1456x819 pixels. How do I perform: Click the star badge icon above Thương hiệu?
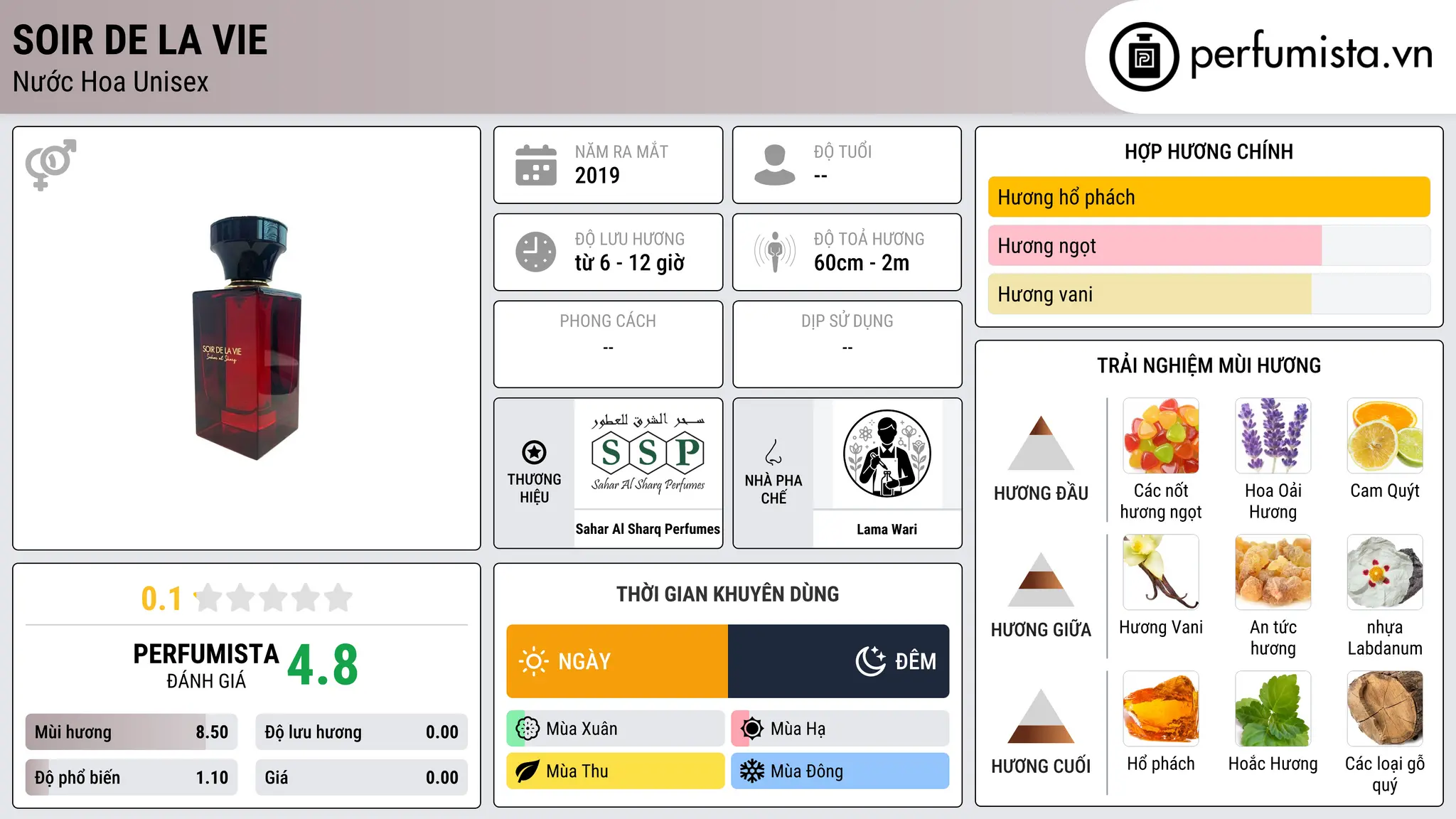[534, 452]
